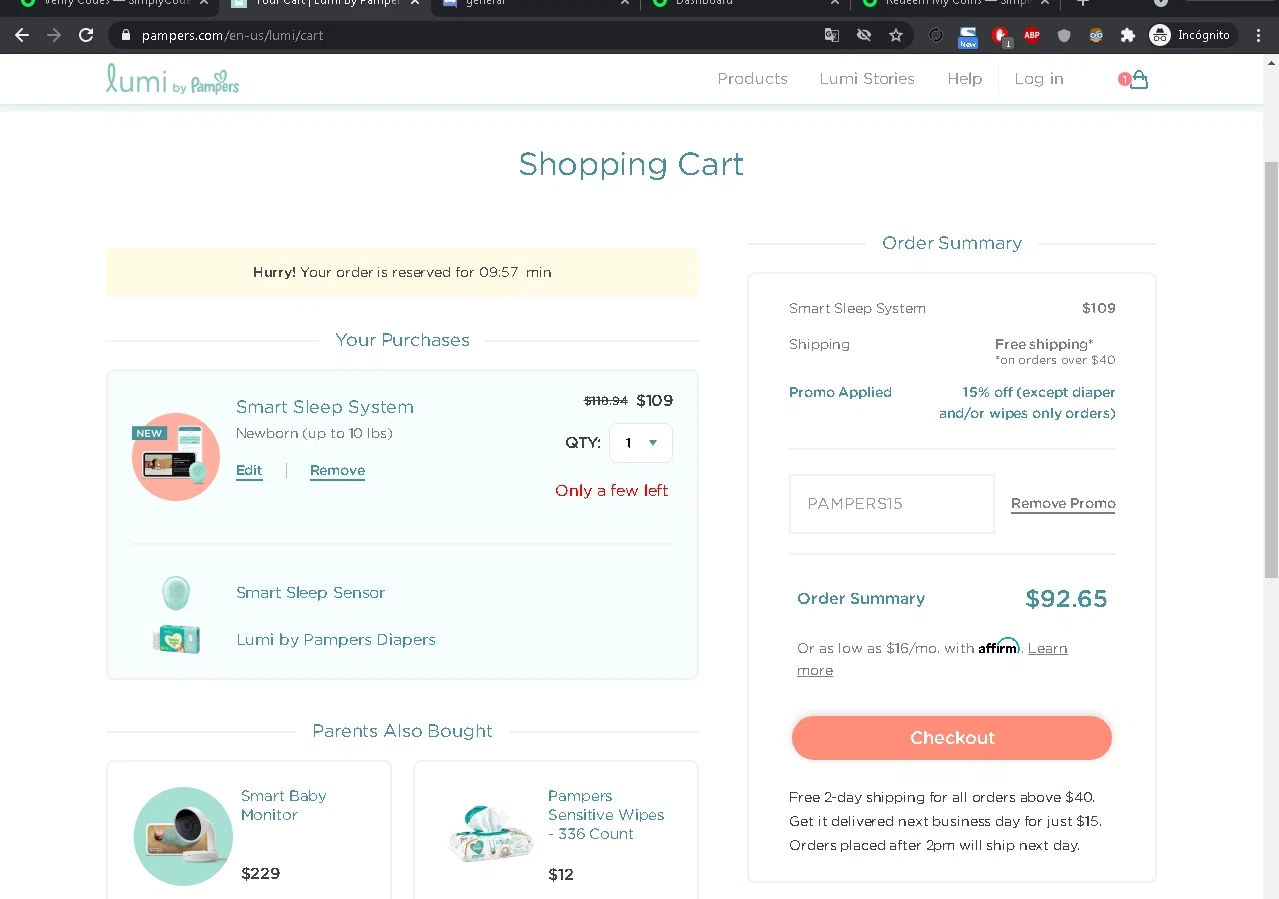Click the owl-eyes extension icon
The image size is (1279, 899).
(x=1096, y=35)
